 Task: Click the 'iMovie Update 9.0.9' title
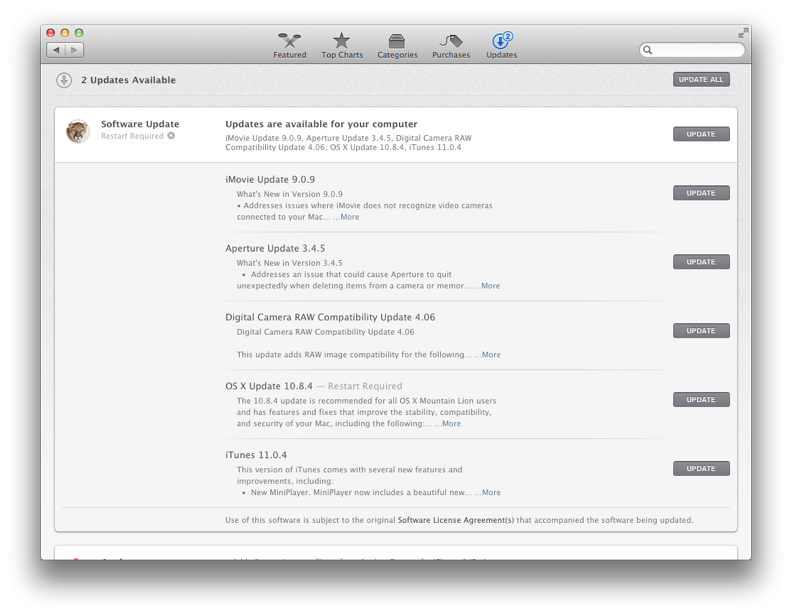(x=270, y=179)
